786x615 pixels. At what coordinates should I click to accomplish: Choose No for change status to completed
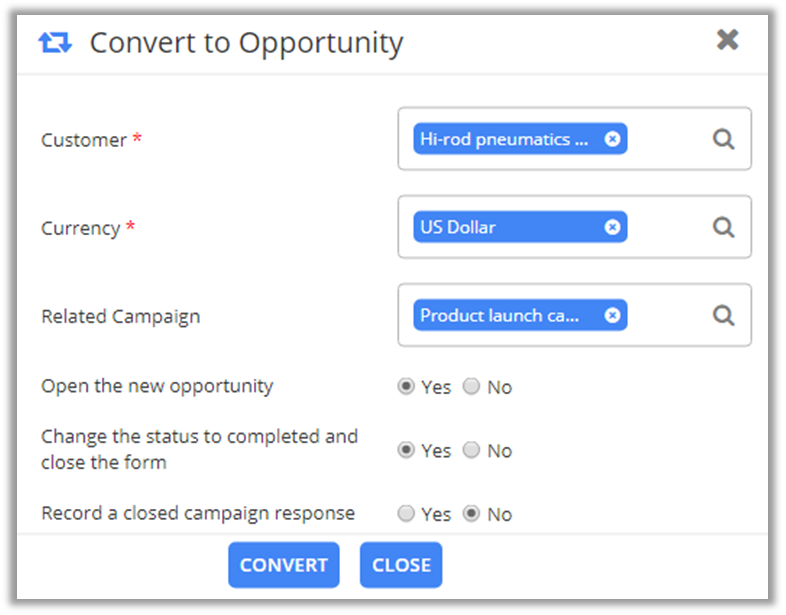(x=472, y=450)
